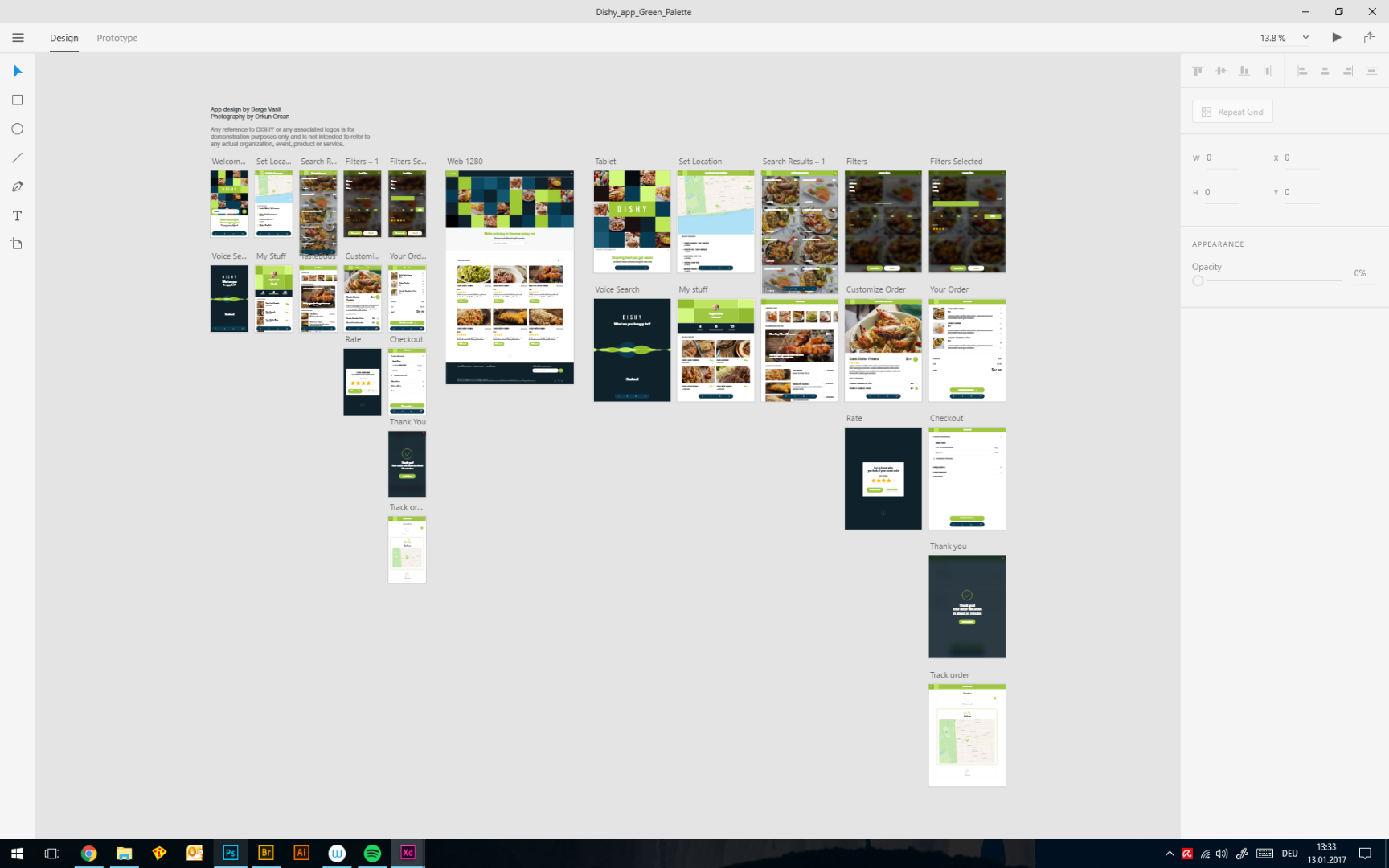
Task: Select the 'Filters Selected' artboard title
Action: click(956, 162)
